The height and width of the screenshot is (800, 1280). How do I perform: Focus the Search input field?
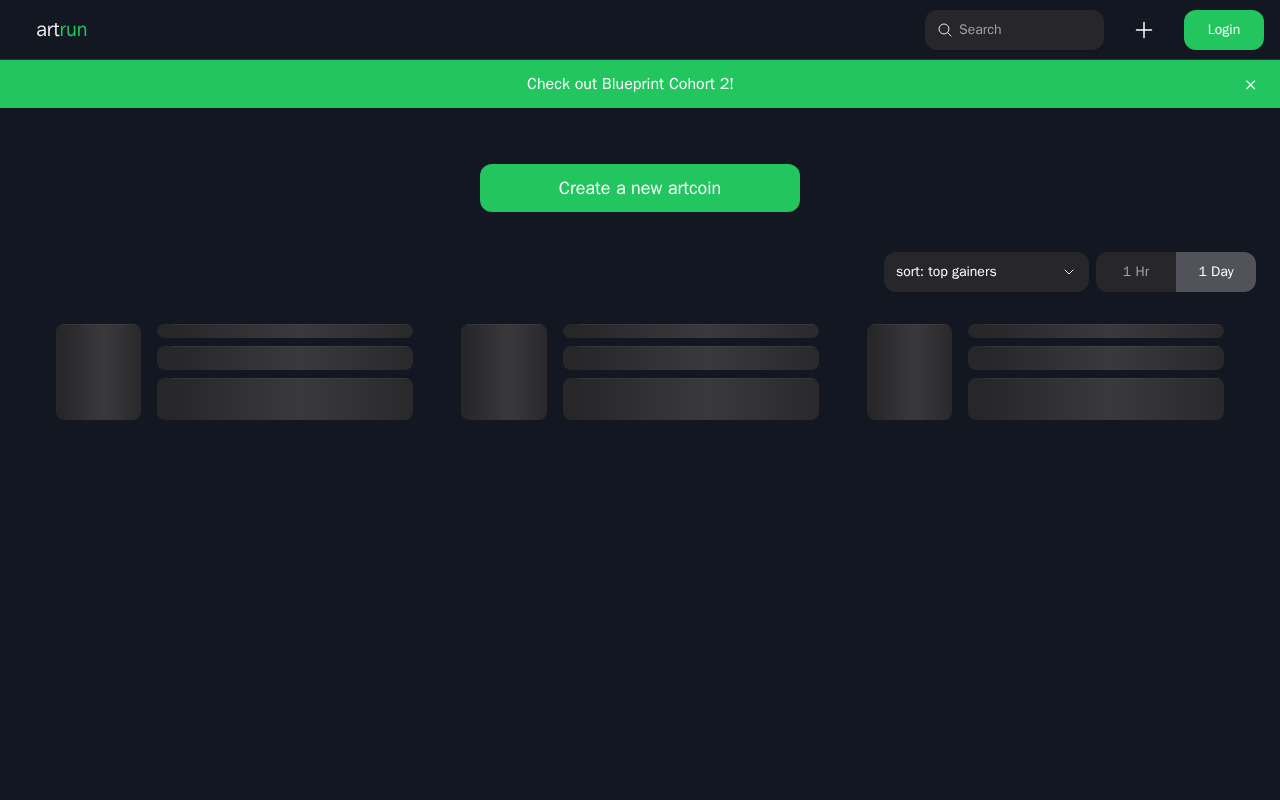[x=1014, y=30]
